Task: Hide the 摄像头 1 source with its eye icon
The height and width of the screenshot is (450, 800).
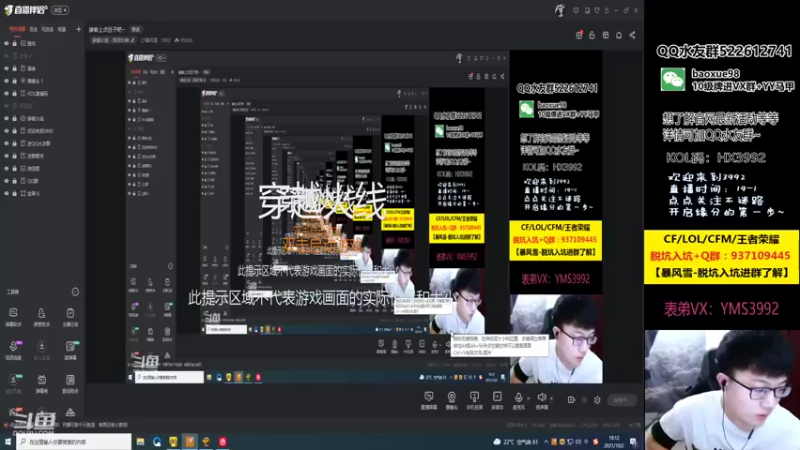Action: [7, 81]
